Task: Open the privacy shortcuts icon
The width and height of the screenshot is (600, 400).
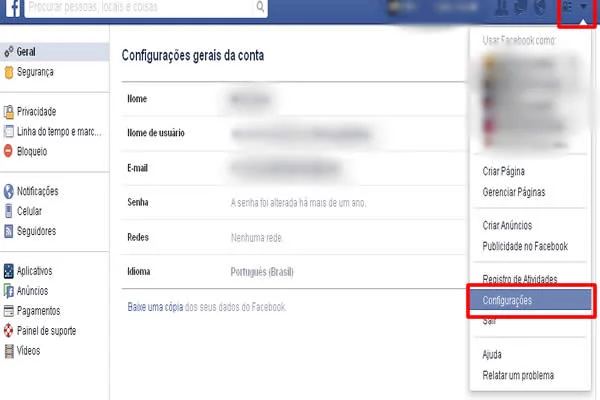Action: [x=567, y=7]
